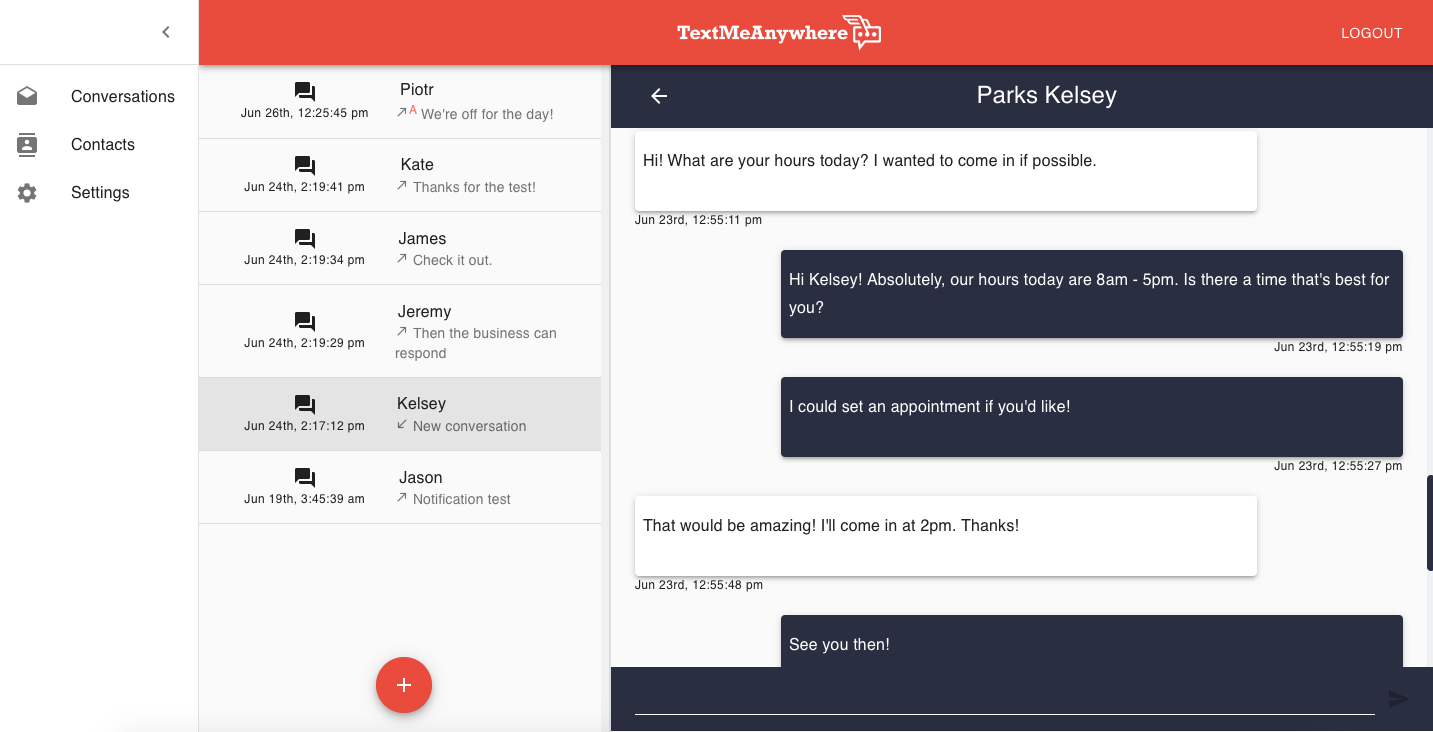Click the Jun 23rd, 12:55:27 pm timestamp
This screenshot has height=732, width=1433.
point(1338,466)
